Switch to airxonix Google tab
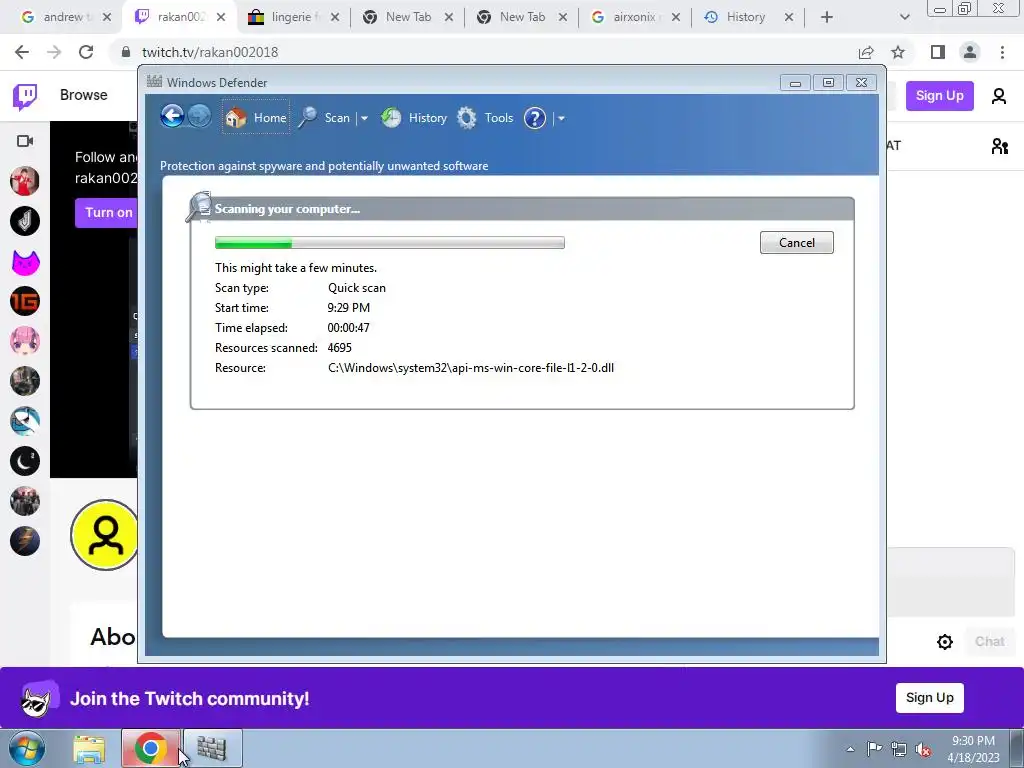Image resolution: width=1024 pixels, height=768 pixels. 633,17
